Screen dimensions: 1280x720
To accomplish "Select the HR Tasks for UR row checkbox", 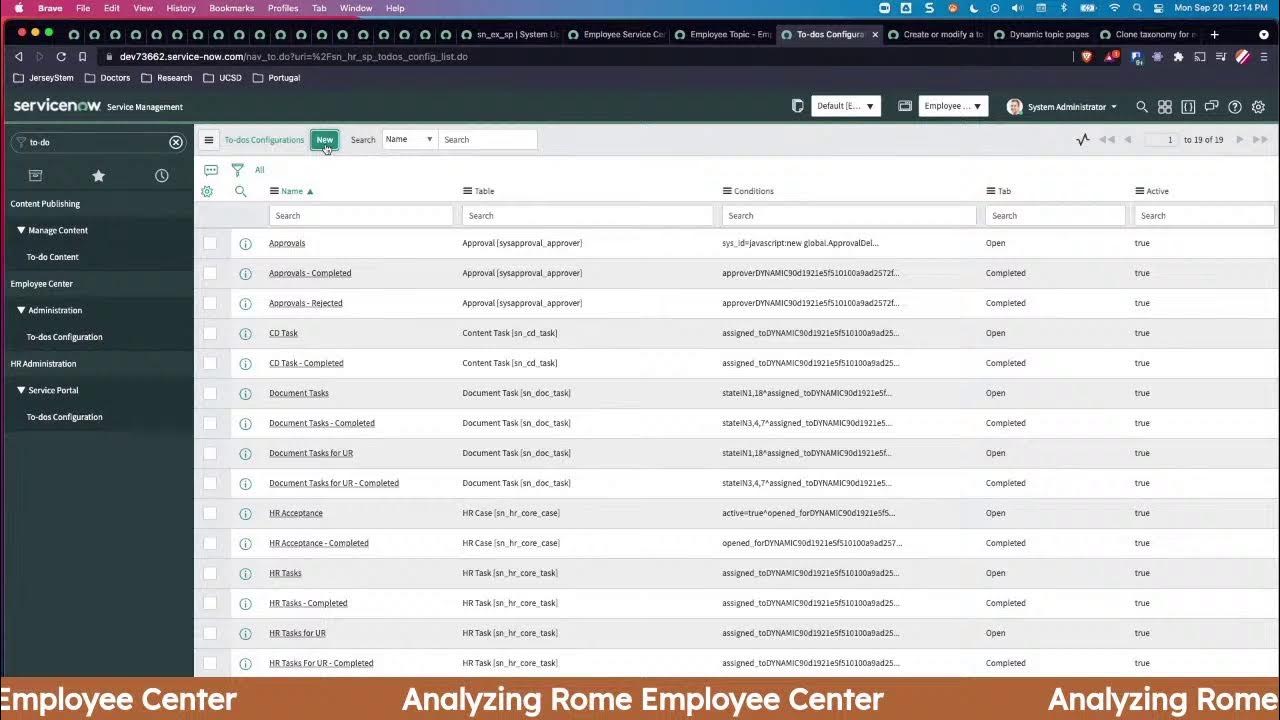I will [210, 633].
